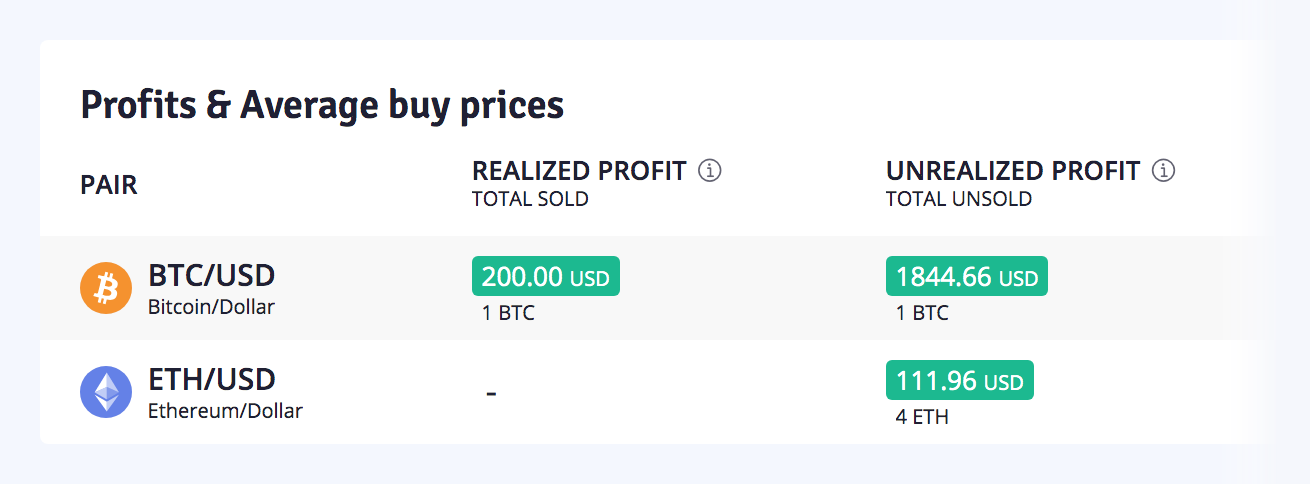
Task: Click the orange Bitcoin logo icon
Action: coord(106,288)
